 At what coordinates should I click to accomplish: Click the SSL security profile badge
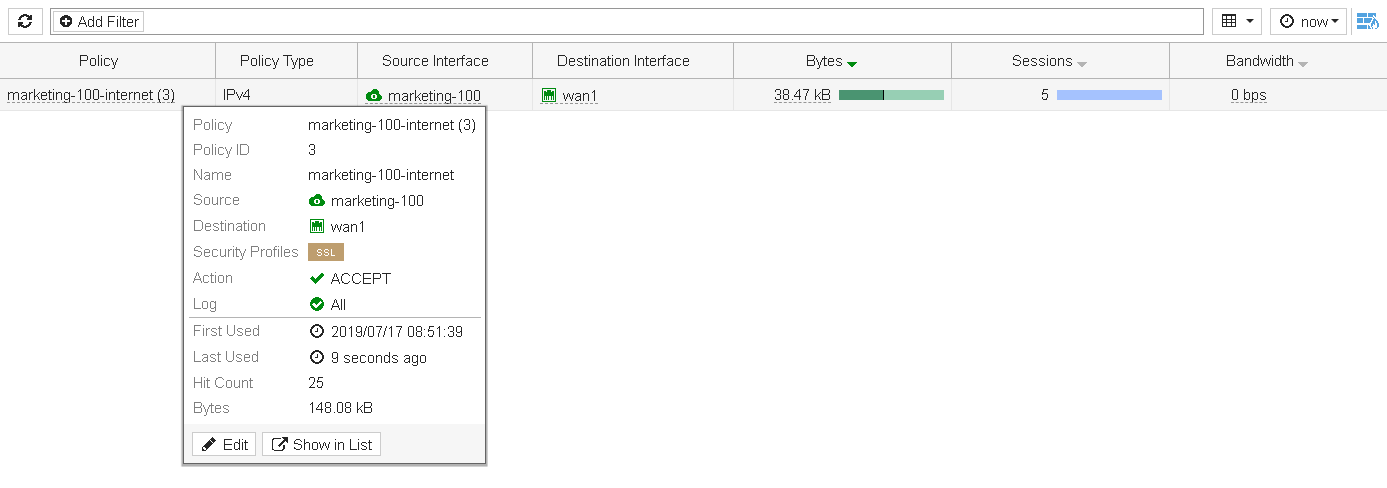point(326,252)
